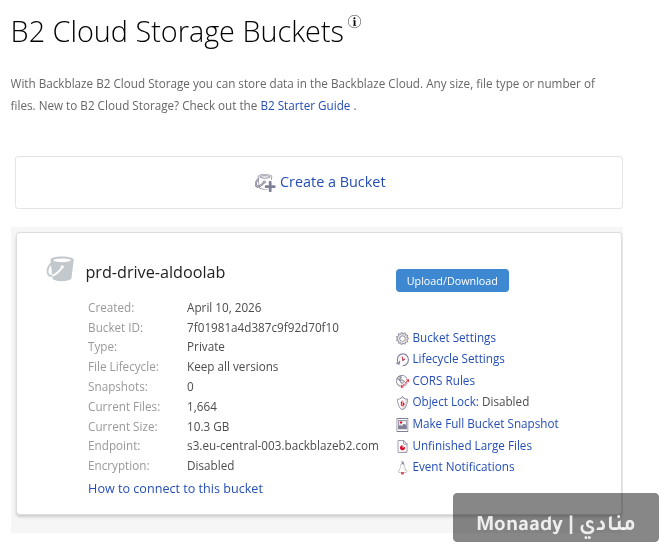
Task: Click the clock icon beside Lifecycle Settings
Action: (402, 360)
